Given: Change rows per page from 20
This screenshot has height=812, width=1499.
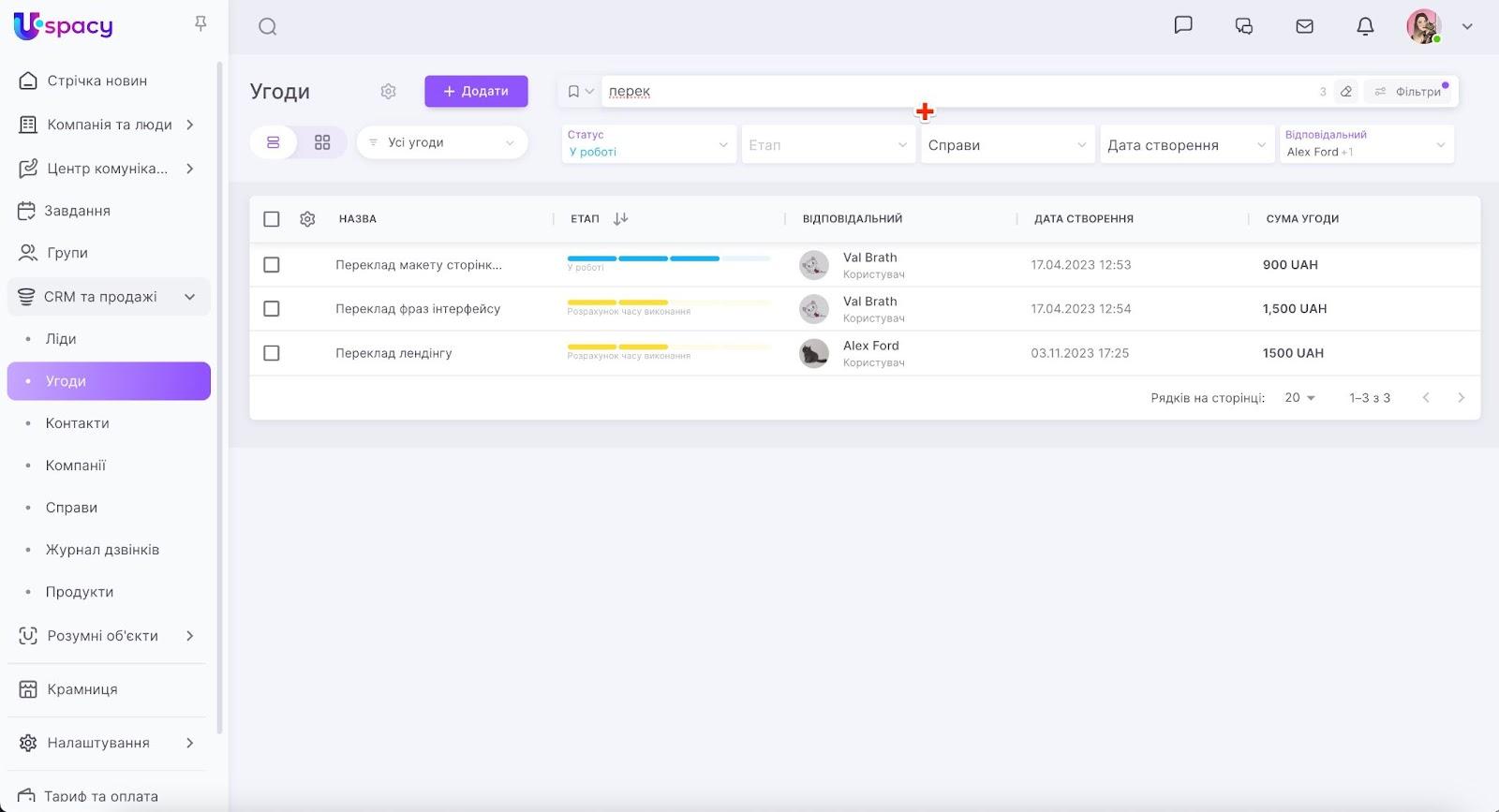Looking at the screenshot, I should pos(1299,398).
